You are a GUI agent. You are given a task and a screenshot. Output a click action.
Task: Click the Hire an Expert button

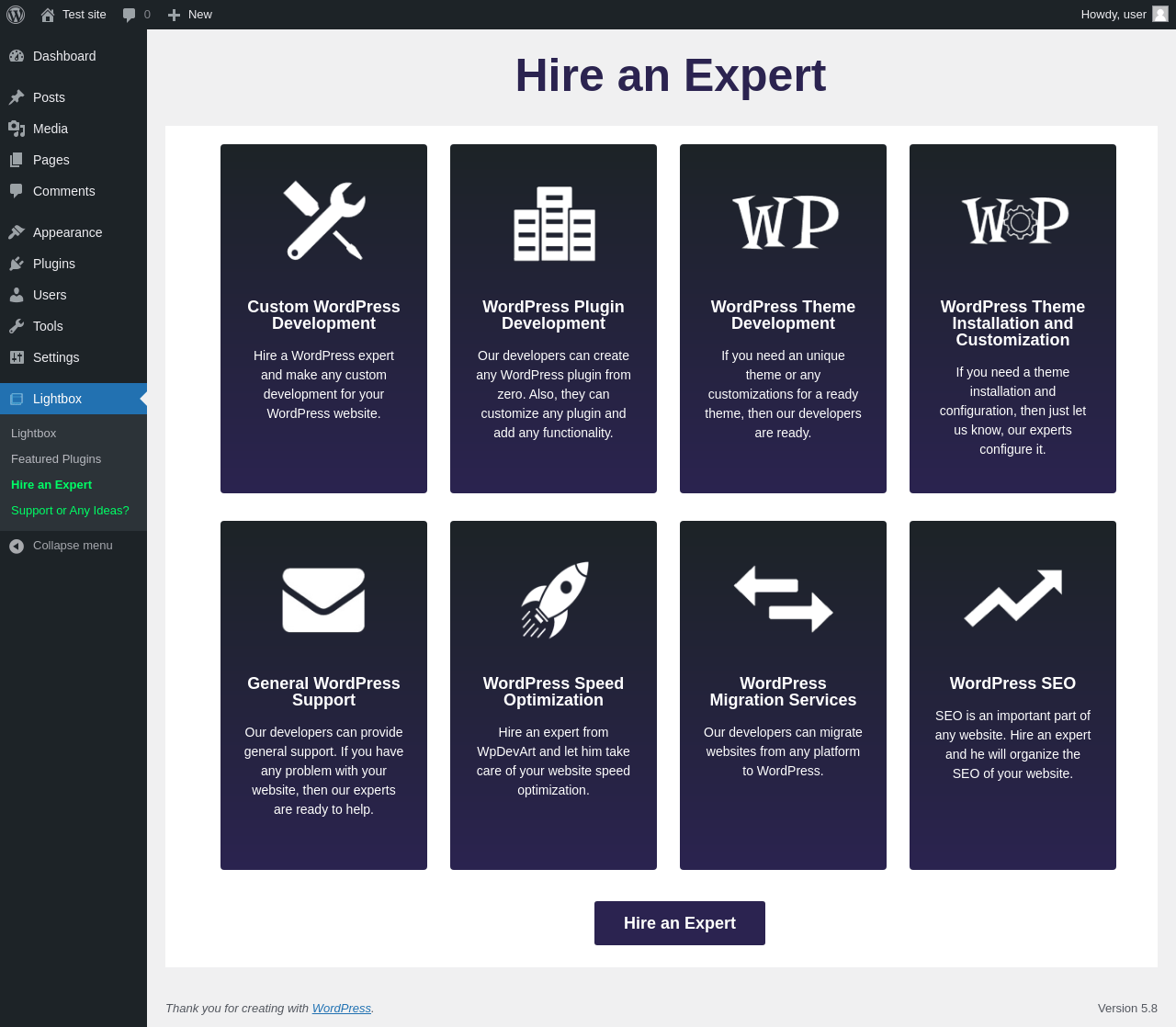point(680,923)
